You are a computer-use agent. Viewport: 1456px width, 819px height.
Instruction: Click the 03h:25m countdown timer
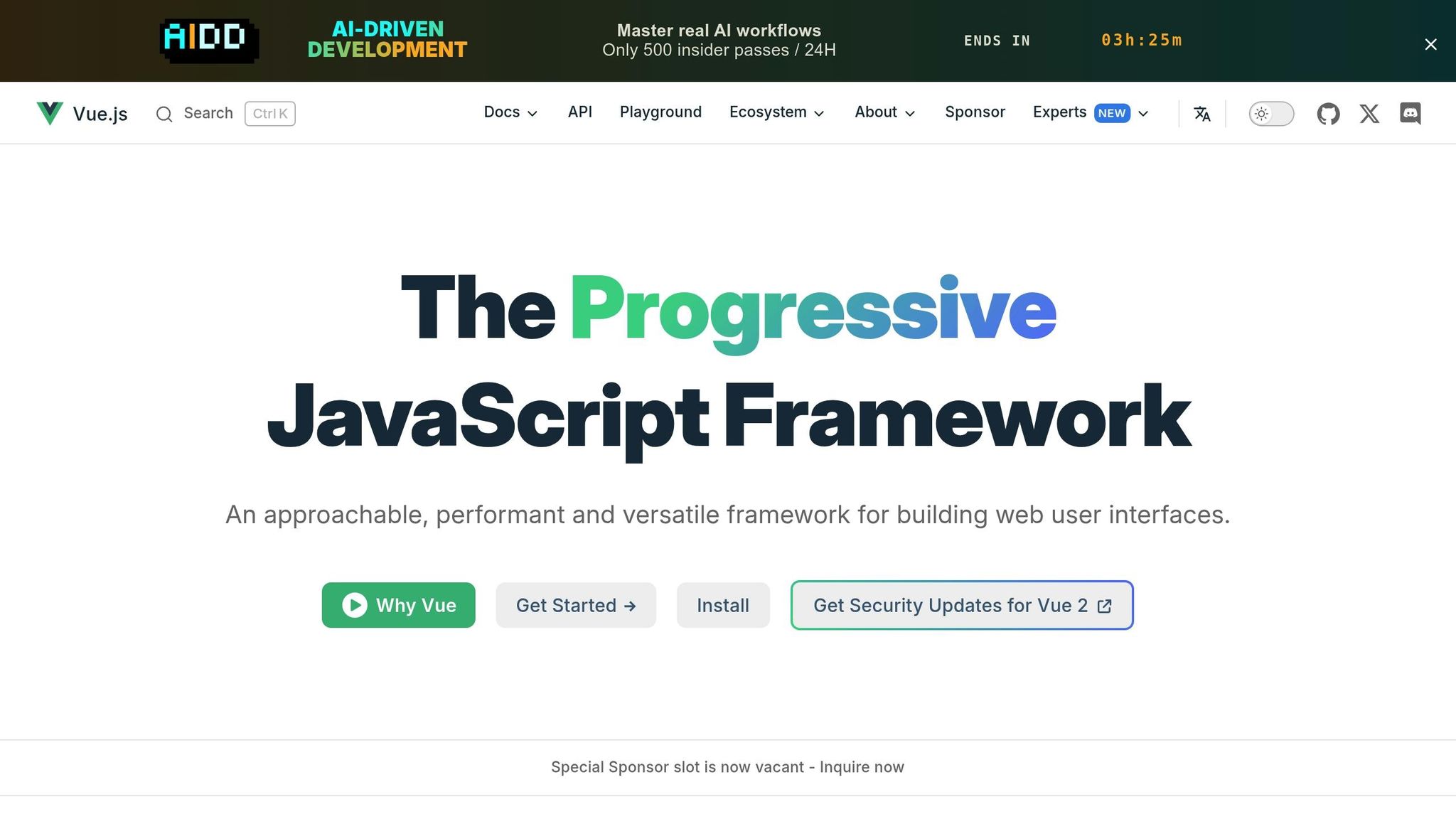pyautogui.click(x=1142, y=41)
